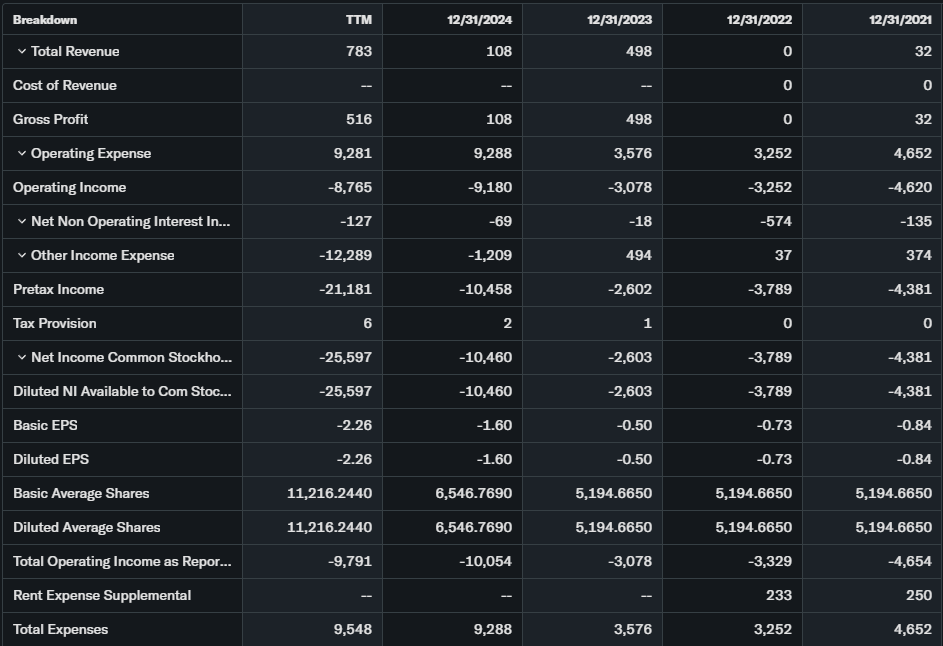Select the Cost of Revenue row label
Screen dimensions: 943x646
(x=65, y=86)
